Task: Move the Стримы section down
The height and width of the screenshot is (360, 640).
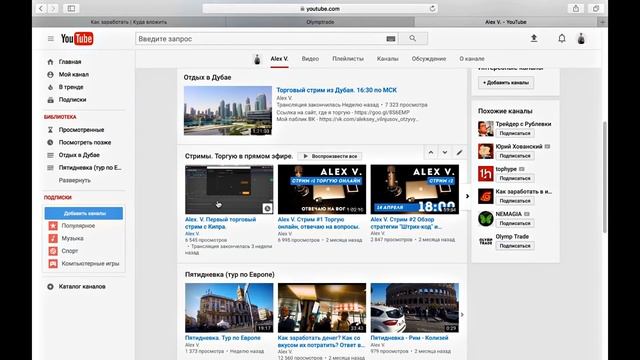Action: tap(445, 152)
